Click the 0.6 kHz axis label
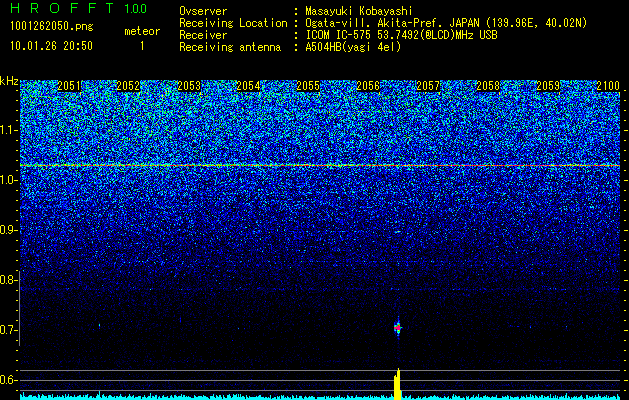The height and width of the screenshot is (400, 629). click(x=9, y=380)
